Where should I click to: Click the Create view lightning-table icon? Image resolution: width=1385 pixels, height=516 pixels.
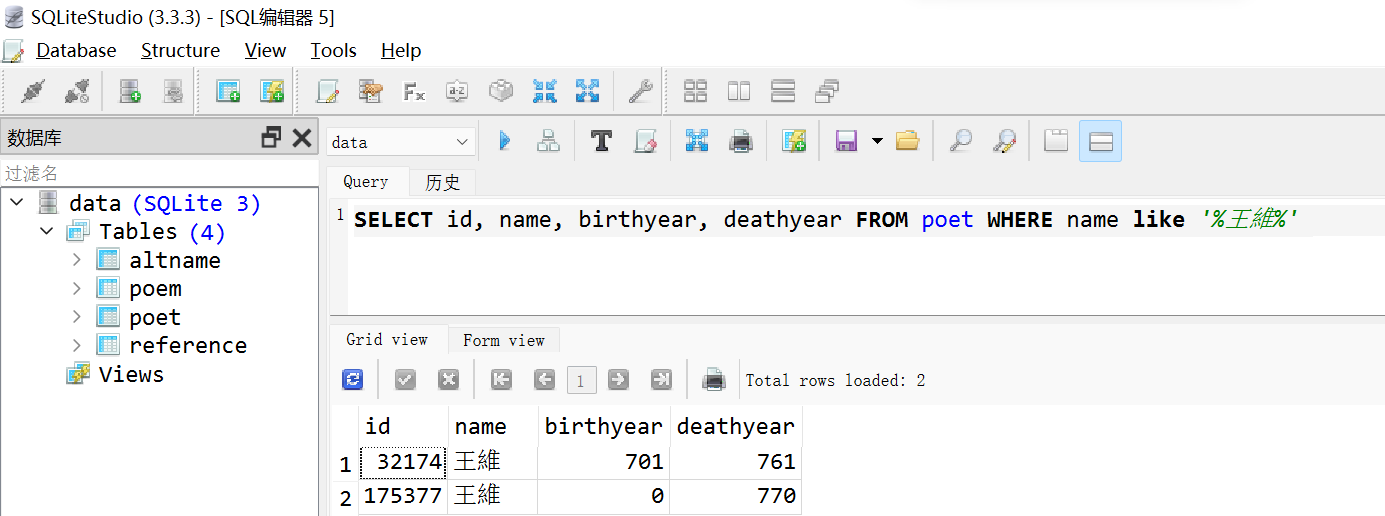272,92
